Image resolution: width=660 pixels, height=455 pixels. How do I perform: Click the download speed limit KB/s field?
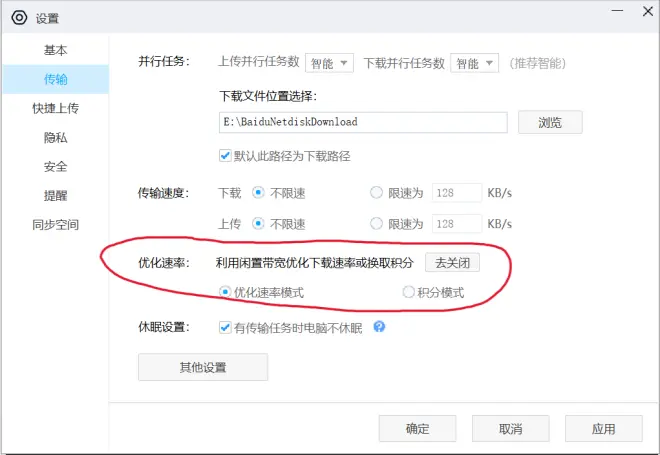[x=457, y=193]
